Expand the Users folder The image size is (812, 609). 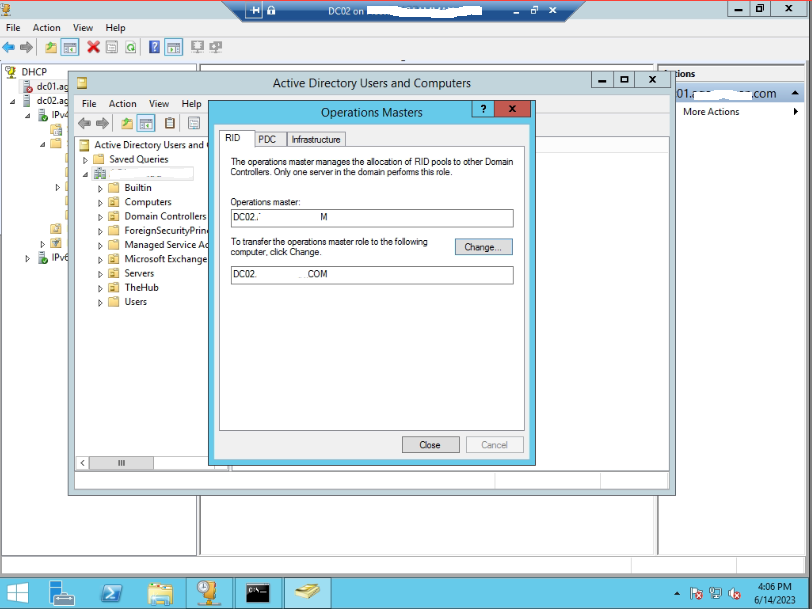pos(100,302)
